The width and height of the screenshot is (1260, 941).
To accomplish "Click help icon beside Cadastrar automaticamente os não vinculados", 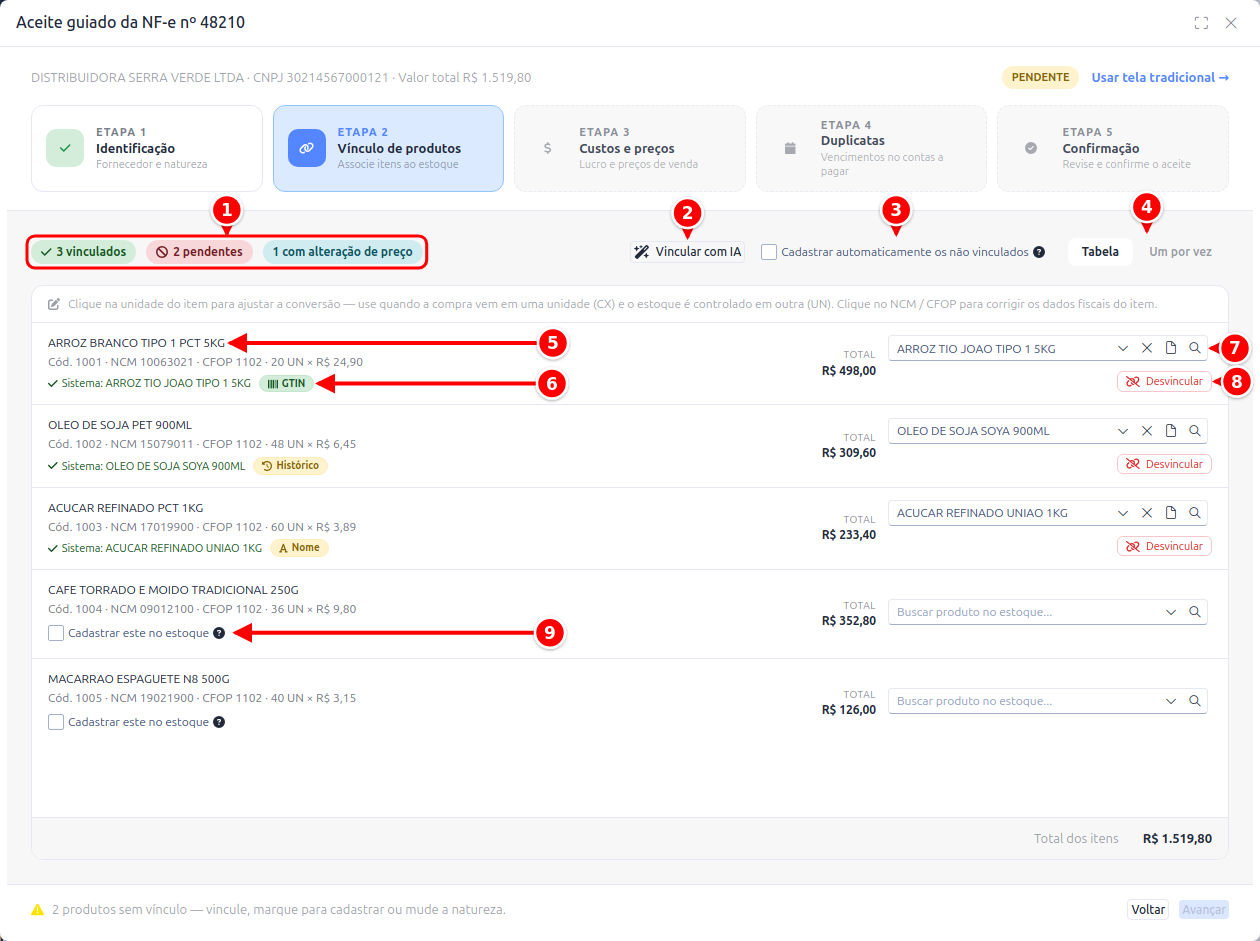I will [x=1039, y=252].
